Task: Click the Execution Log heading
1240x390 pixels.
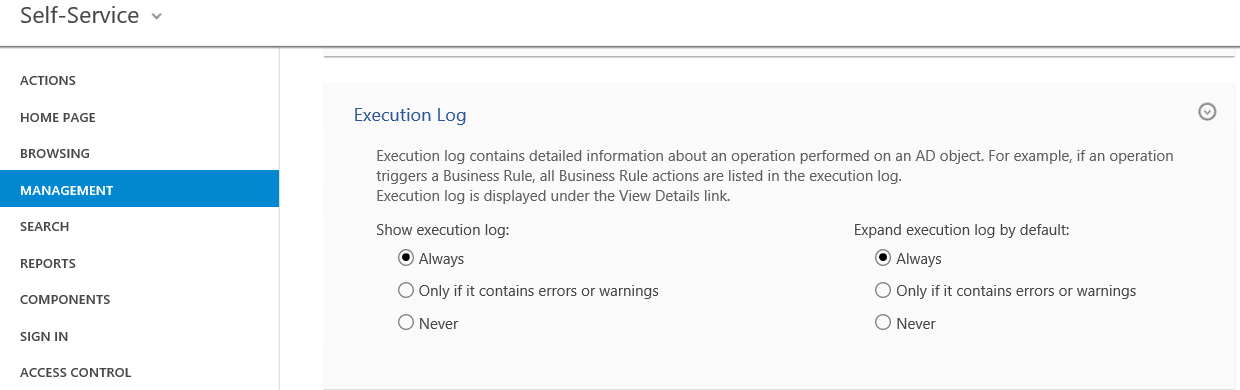Action: coord(410,115)
